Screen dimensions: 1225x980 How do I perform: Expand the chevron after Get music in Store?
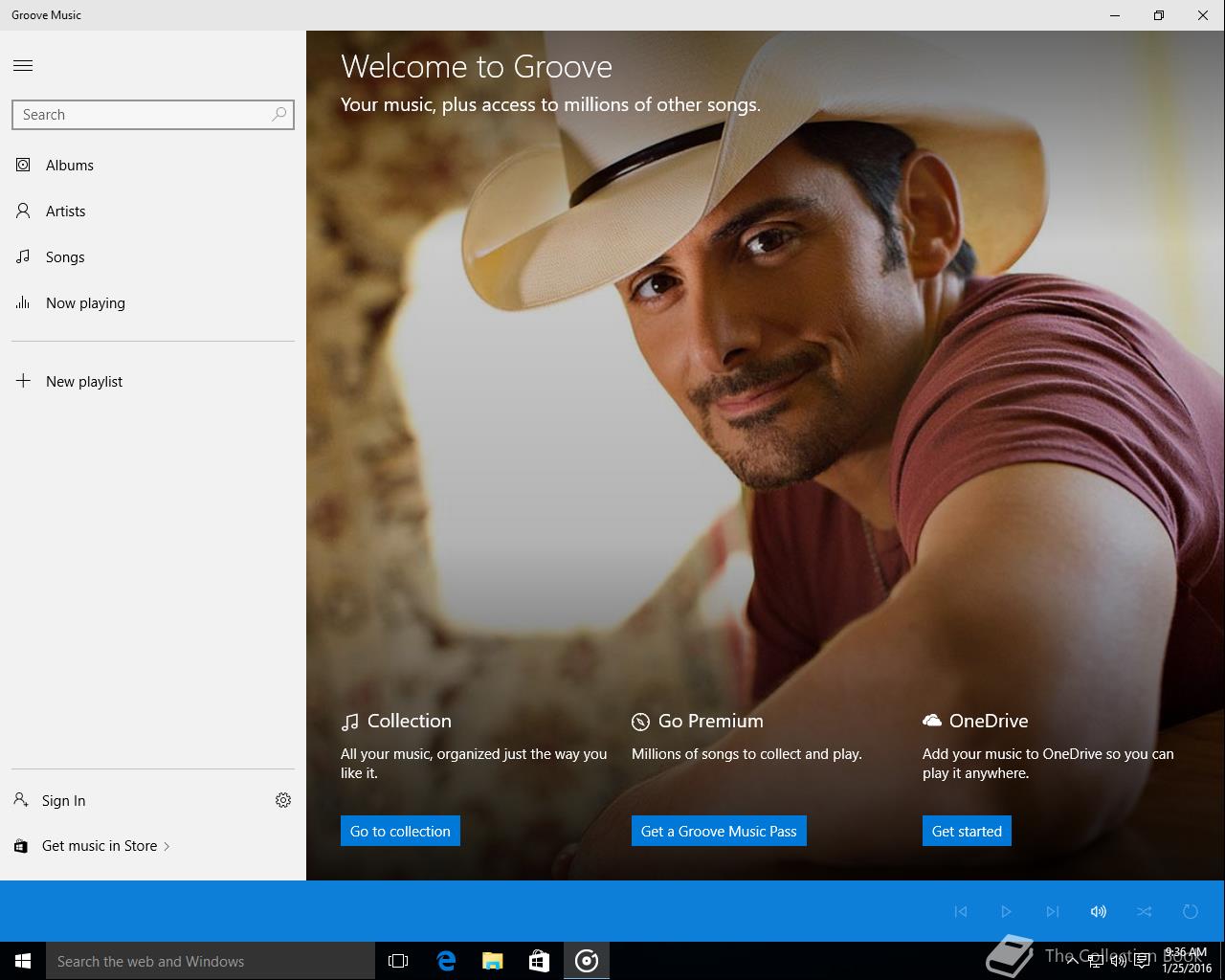[x=167, y=846]
